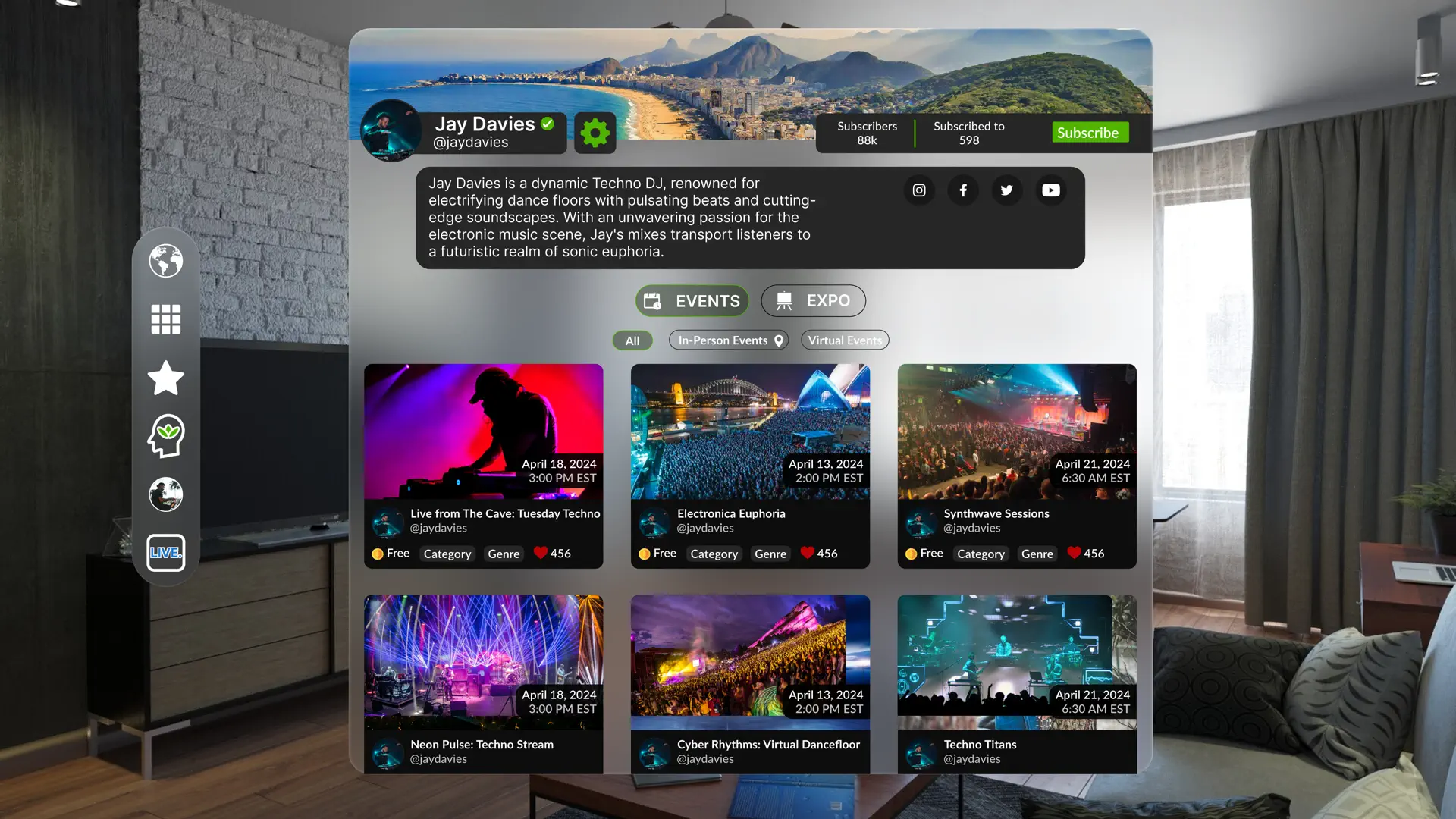Image resolution: width=1456 pixels, height=819 pixels.
Task: Switch to the EVENTS tab
Action: tap(692, 301)
